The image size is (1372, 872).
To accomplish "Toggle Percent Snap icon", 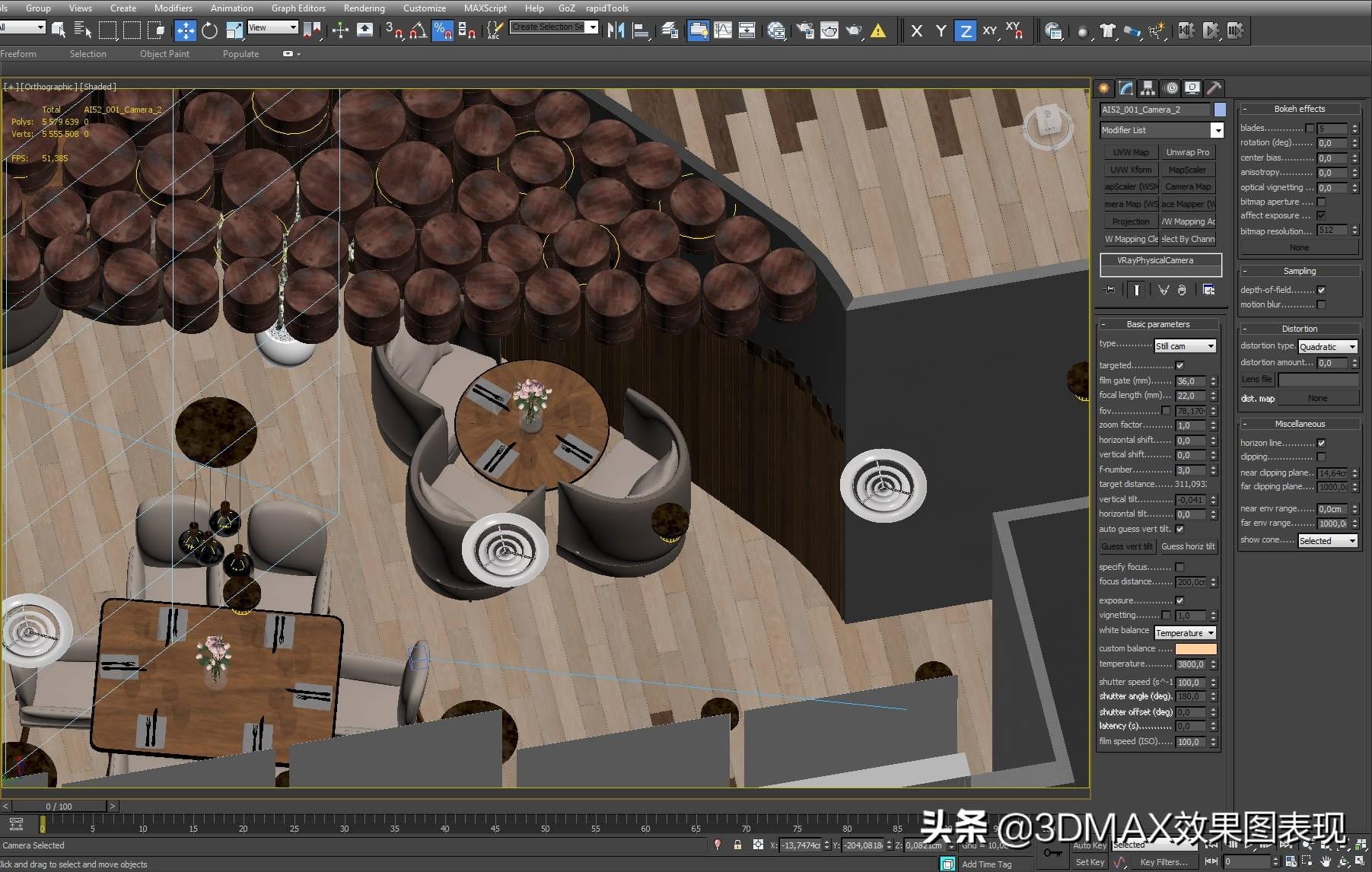I will tap(442, 30).
